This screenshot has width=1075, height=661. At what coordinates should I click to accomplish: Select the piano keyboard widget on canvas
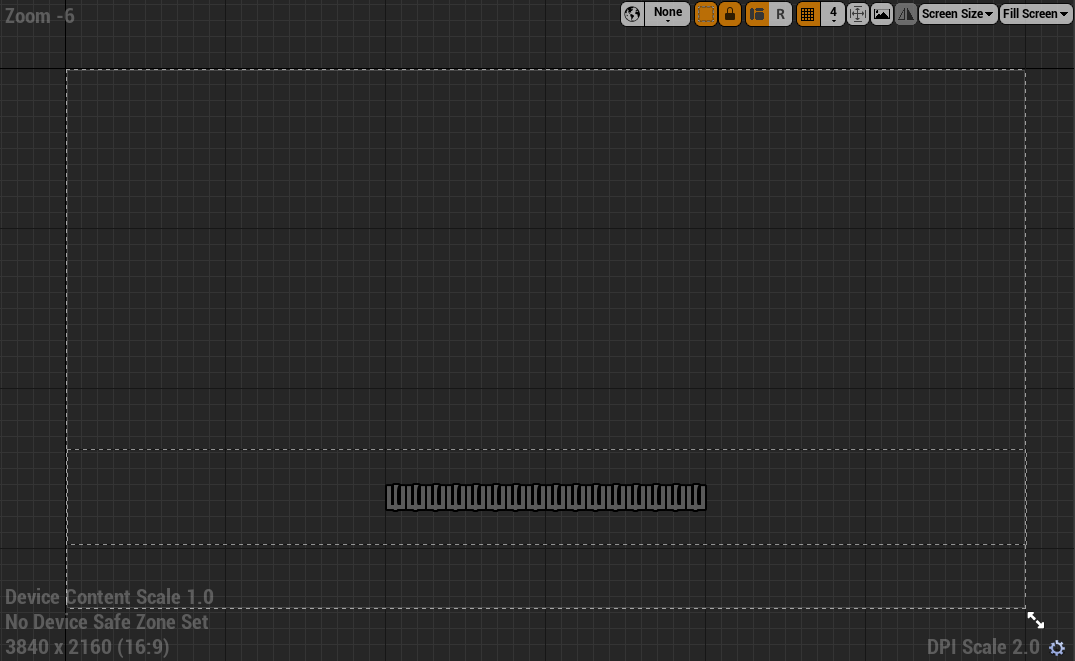point(546,497)
